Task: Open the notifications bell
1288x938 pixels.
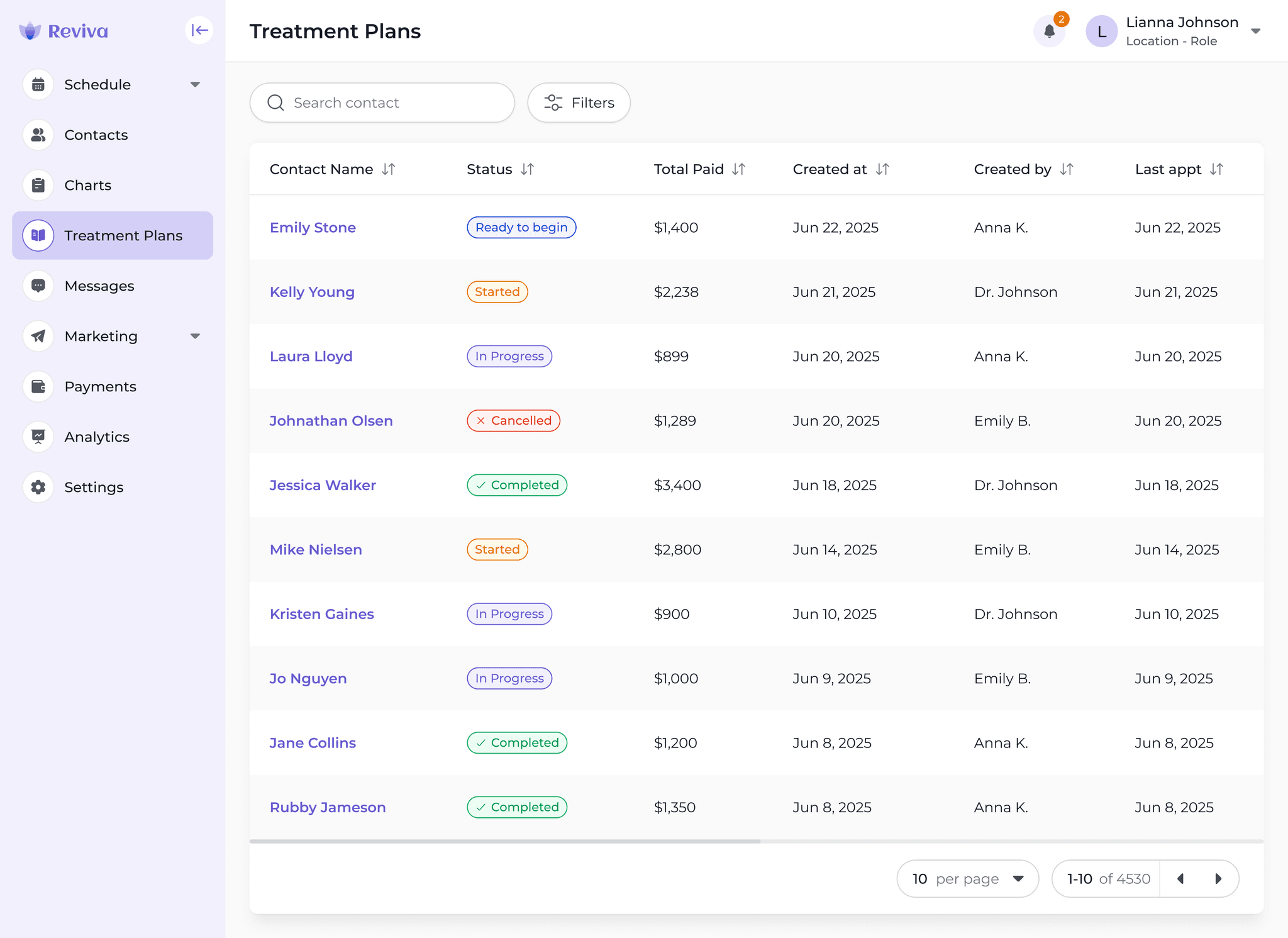Action: (1049, 31)
